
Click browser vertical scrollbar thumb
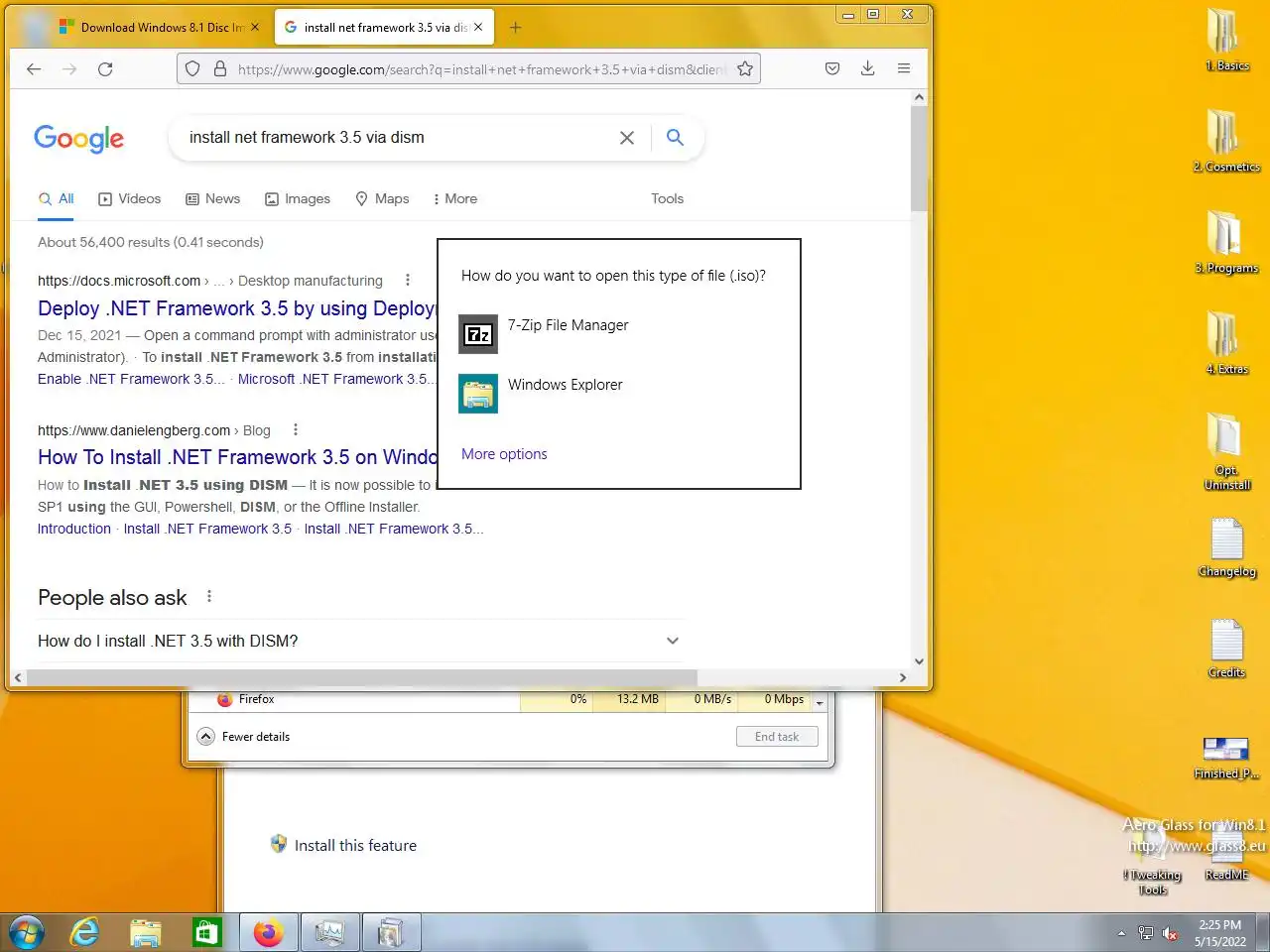point(919,159)
